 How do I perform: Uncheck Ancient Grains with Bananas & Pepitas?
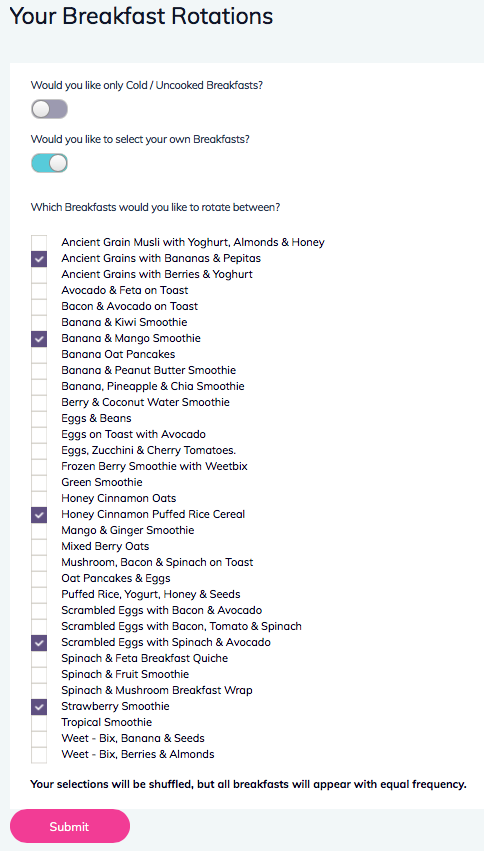tap(39, 259)
